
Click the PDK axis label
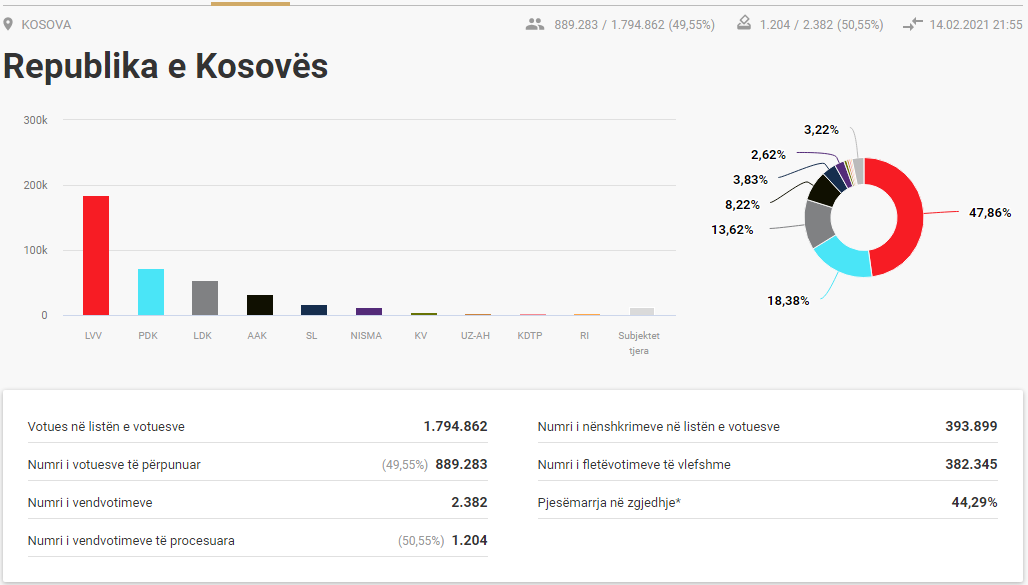(148, 336)
